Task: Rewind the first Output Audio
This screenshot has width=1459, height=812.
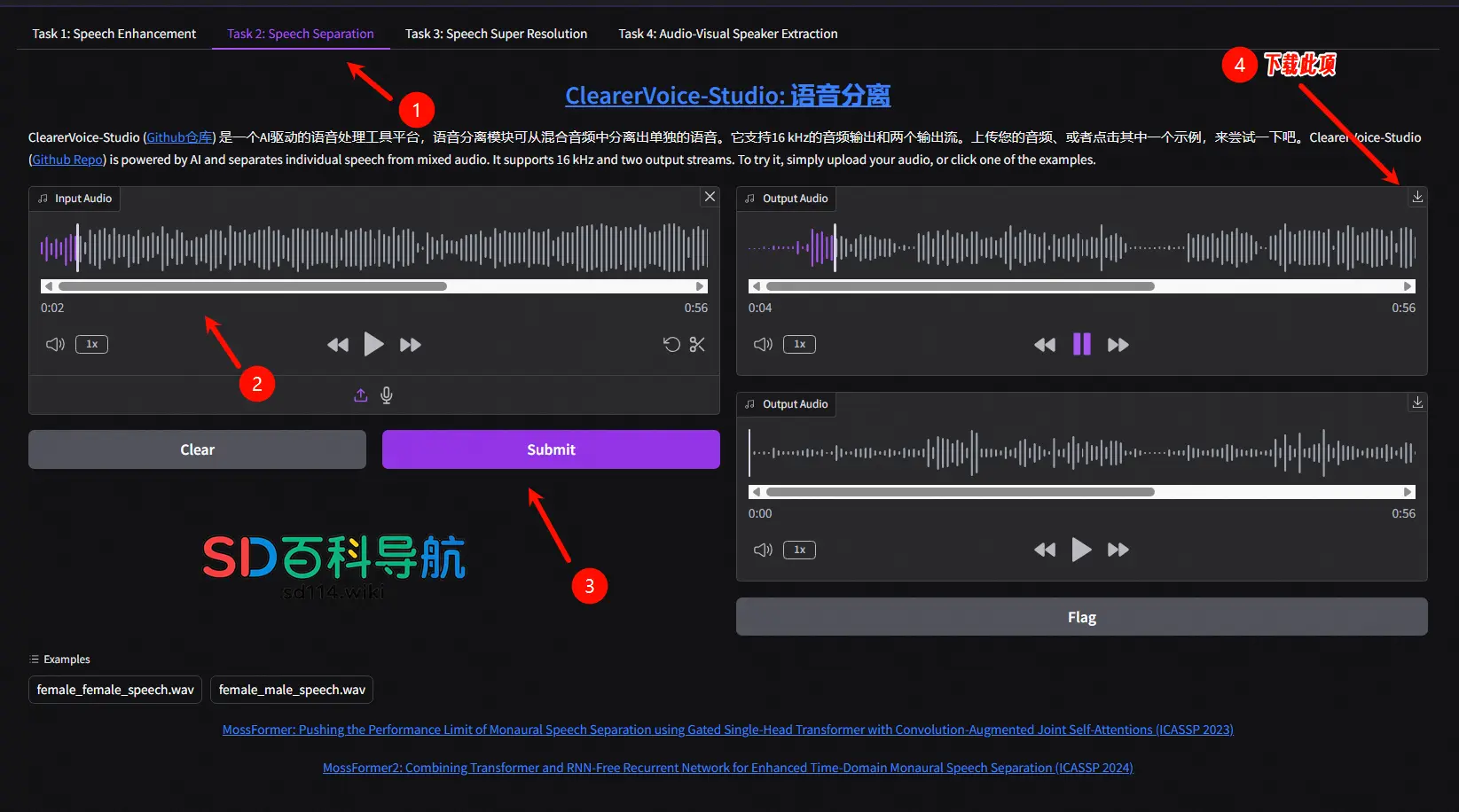Action: (1045, 345)
